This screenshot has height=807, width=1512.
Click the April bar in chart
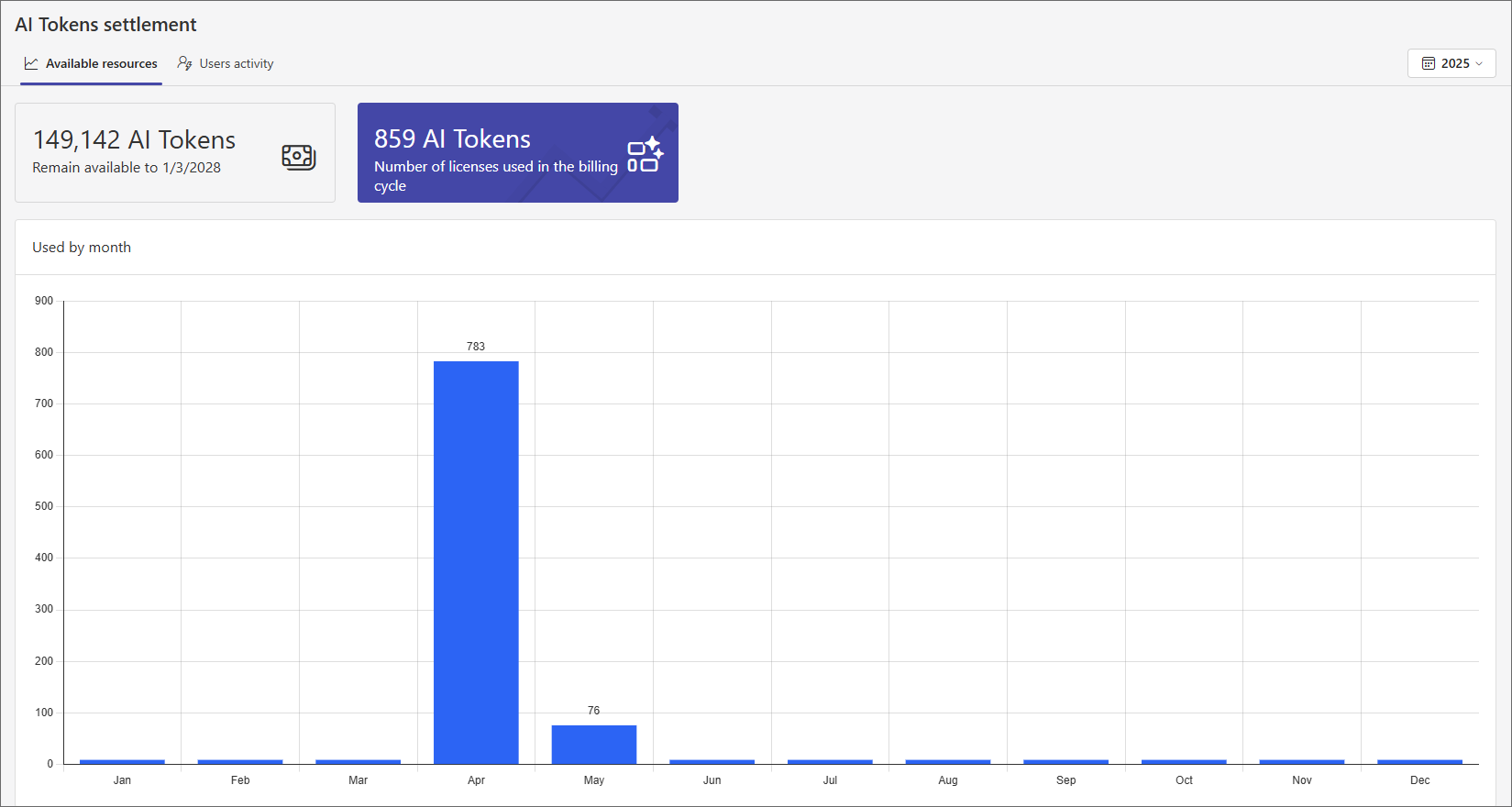[476, 562]
